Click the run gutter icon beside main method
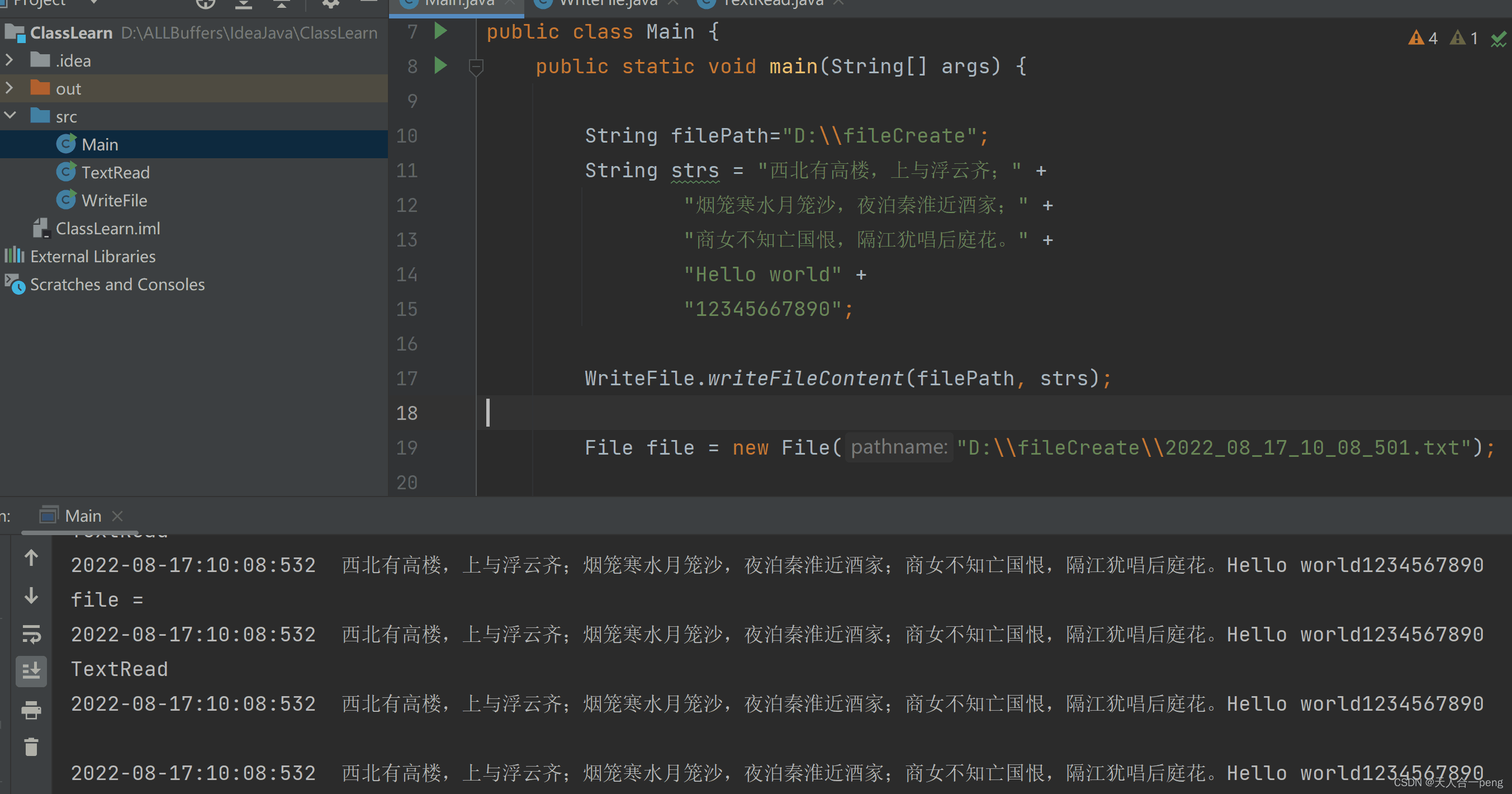Screen dimensions: 1512x794 click(x=440, y=65)
